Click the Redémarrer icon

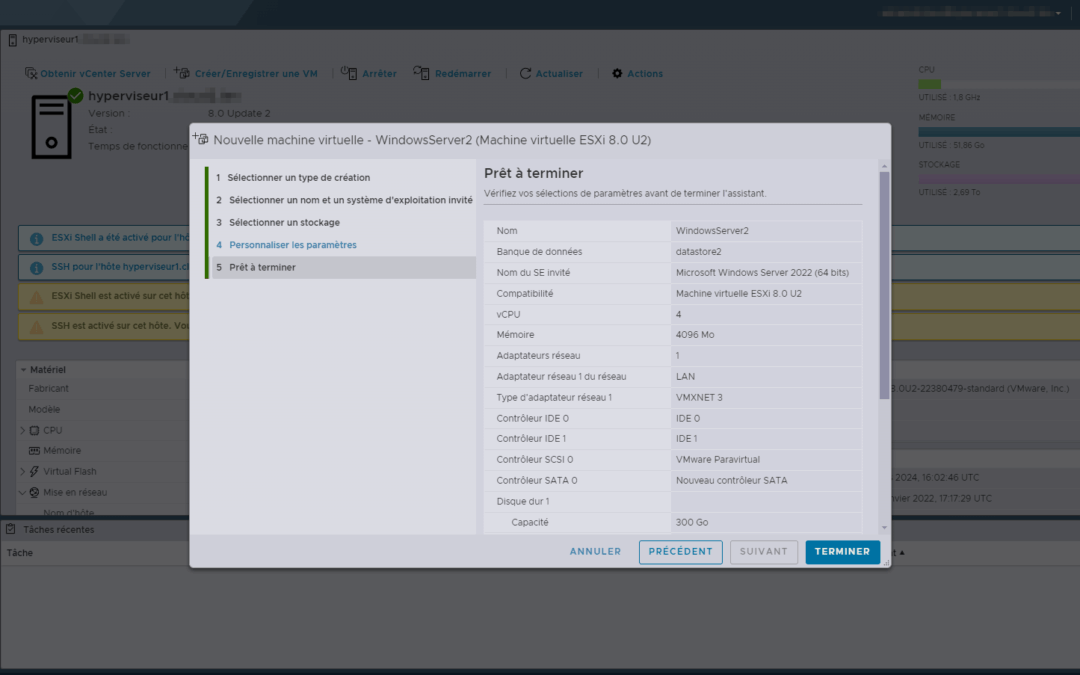tap(422, 72)
